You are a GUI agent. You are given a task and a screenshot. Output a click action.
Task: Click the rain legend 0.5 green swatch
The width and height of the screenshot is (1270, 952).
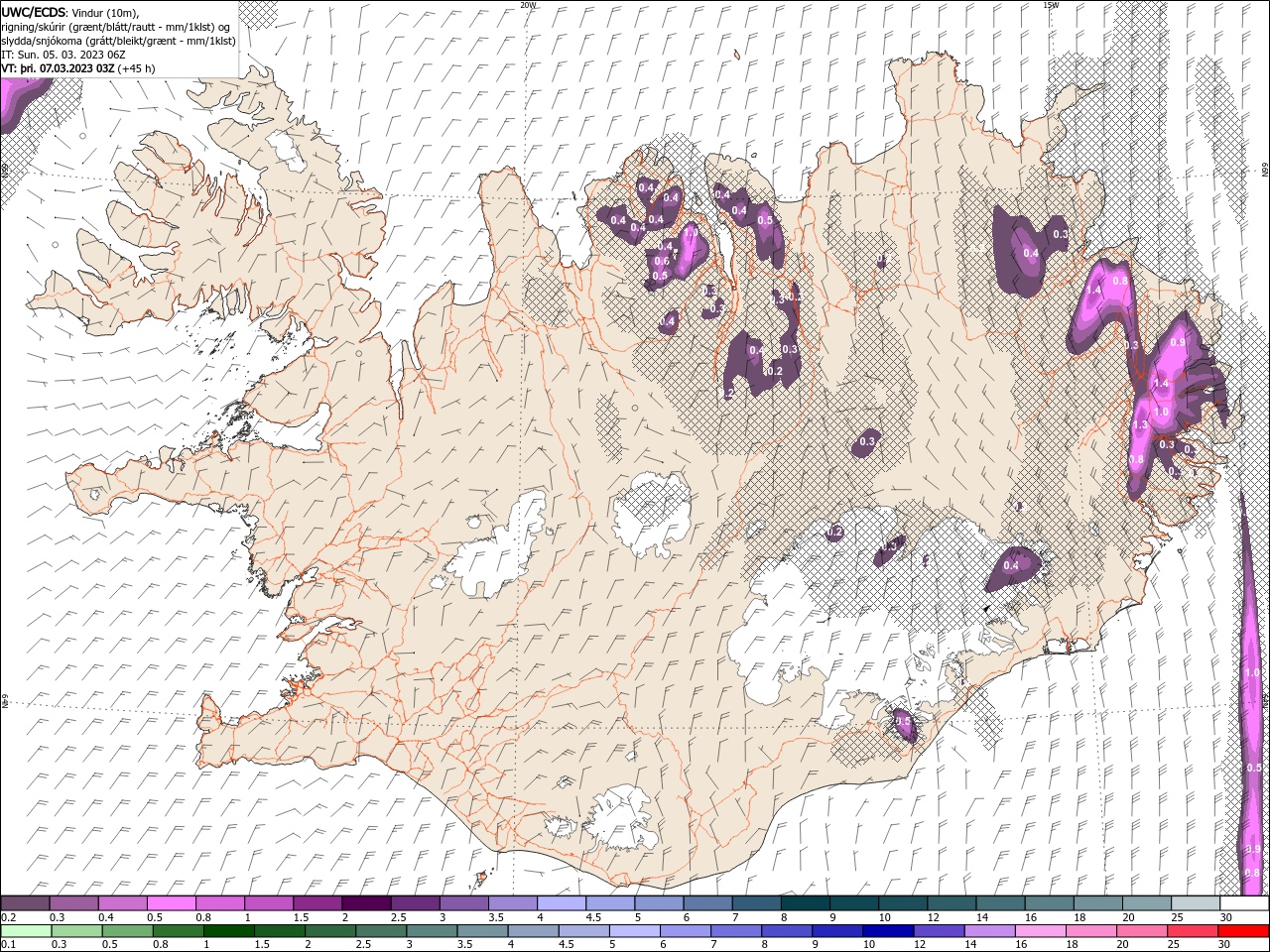pos(126,930)
